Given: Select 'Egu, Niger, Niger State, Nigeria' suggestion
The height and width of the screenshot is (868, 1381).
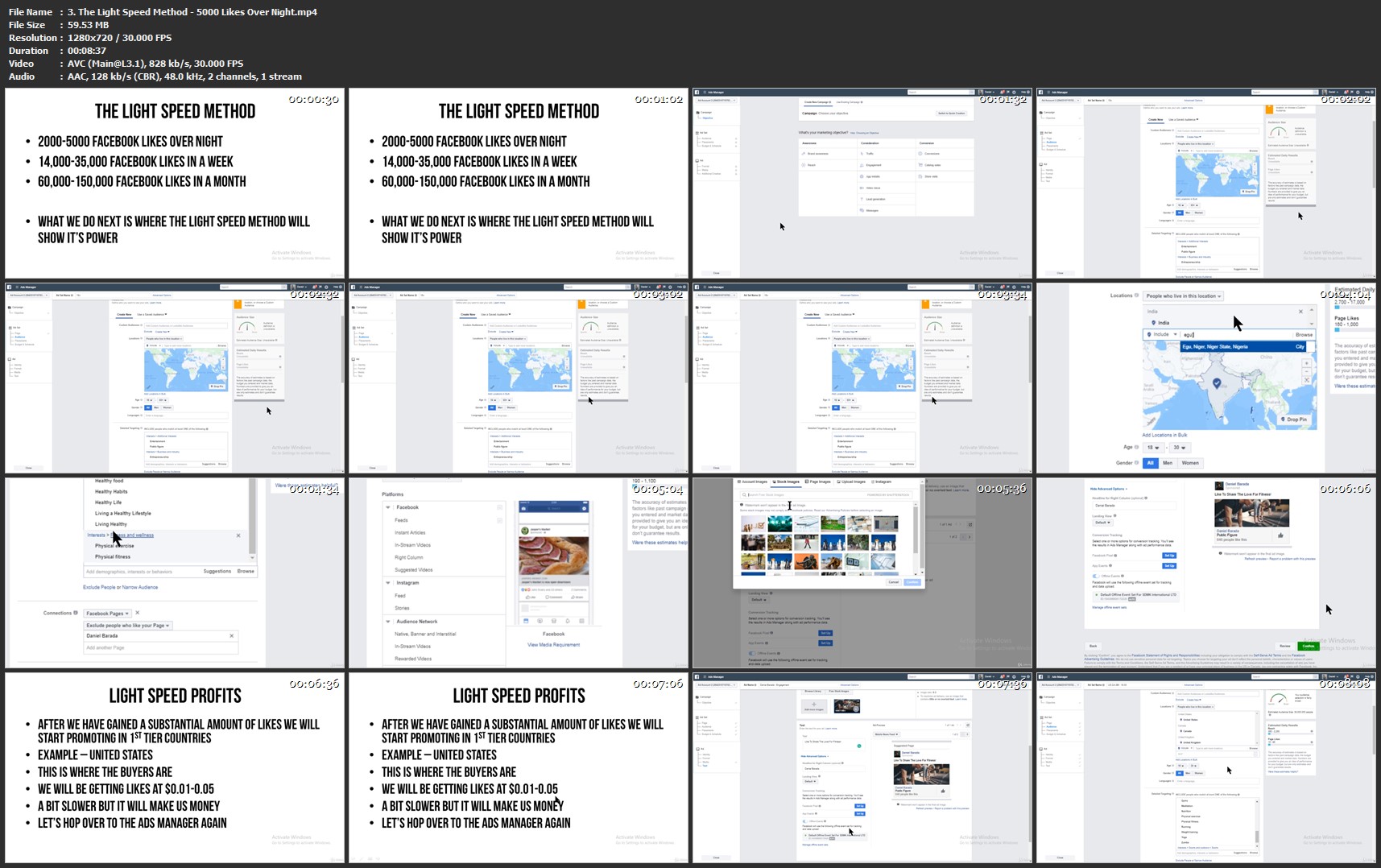Looking at the screenshot, I should point(1243,347).
